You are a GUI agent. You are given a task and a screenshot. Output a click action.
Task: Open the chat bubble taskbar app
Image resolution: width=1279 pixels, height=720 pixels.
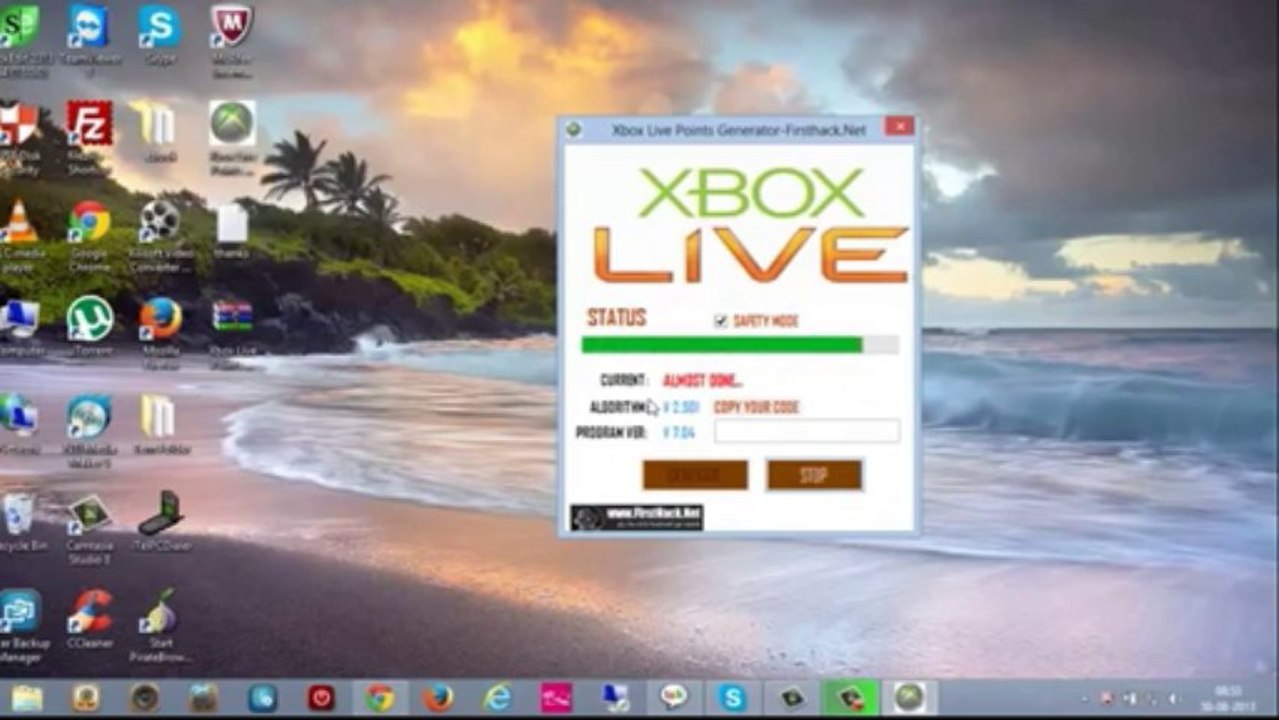(674, 697)
